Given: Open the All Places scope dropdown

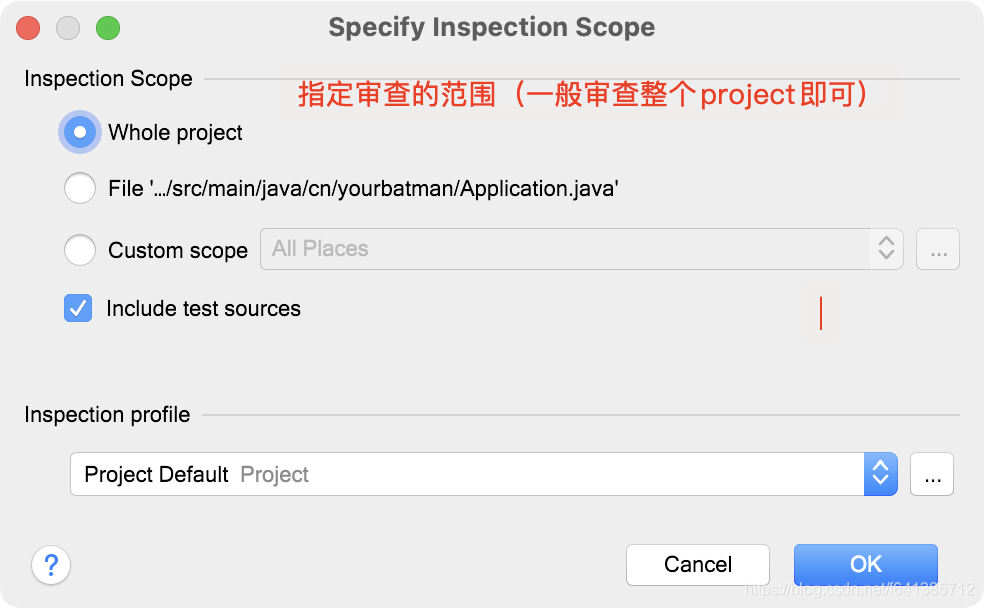Looking at the screenshot, I should point(565,249).
